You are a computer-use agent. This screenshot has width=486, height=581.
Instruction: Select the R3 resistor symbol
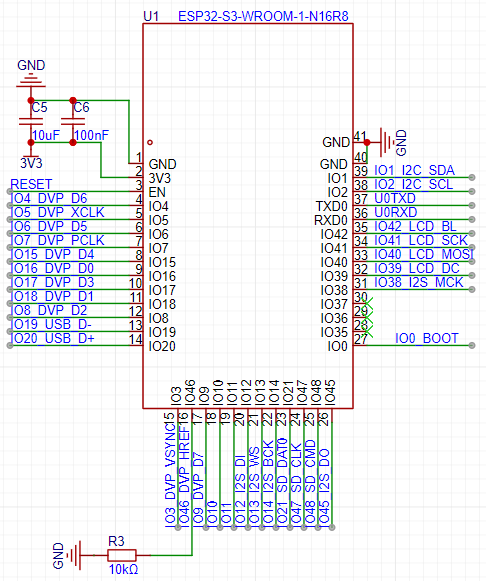pos(122,555)
